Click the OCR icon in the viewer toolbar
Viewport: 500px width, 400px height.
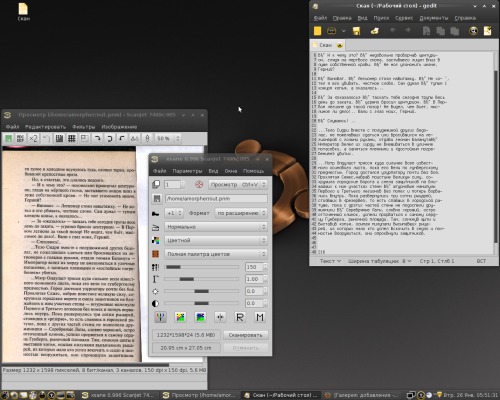tap(20, 138)
